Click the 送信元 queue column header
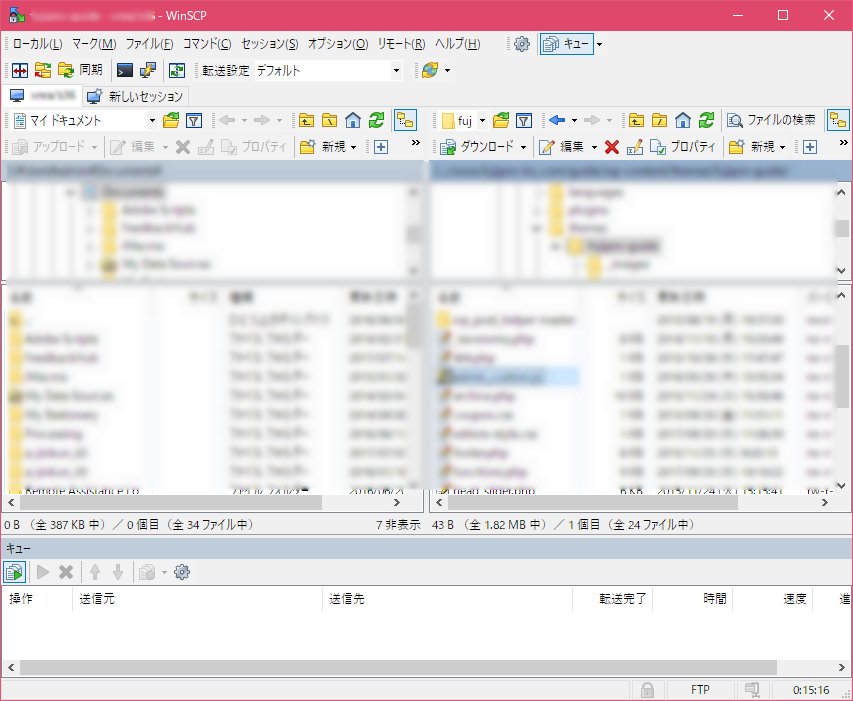The image size is (853, 701). coord(197,599)
